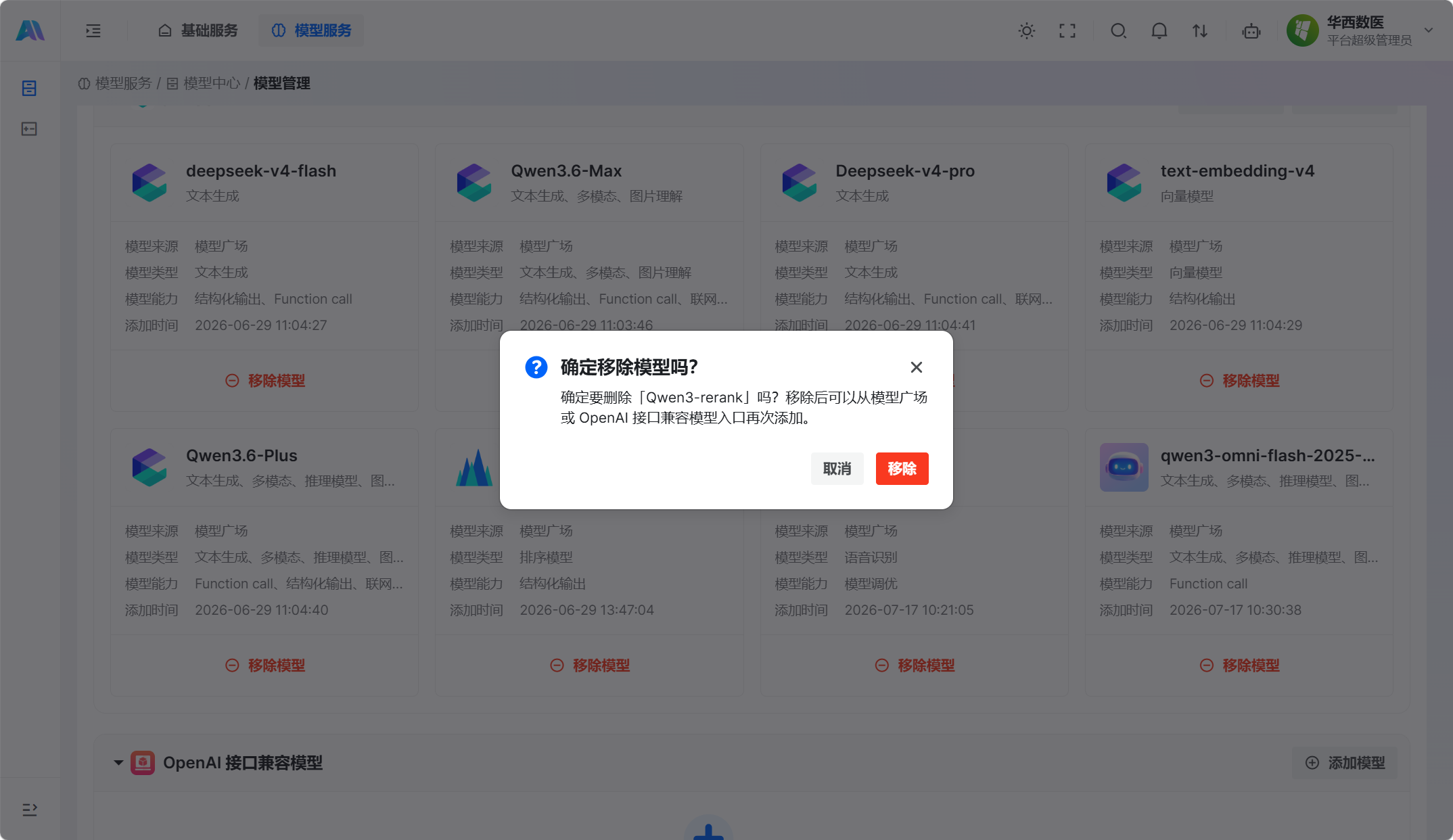The width and height of the screenshot is (1453, 840).
Task: Click the text-embedding-v4 model logo
Action: pyautogui.click(x=1124, y=183)
